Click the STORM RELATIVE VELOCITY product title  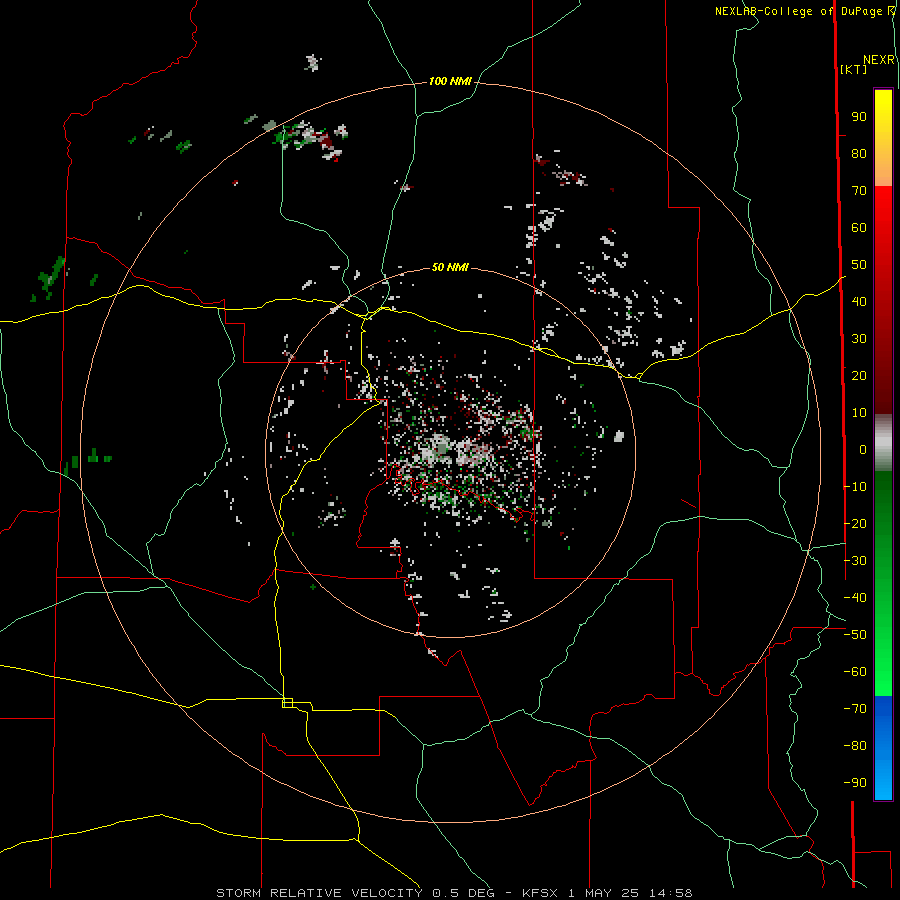[x=319, y=893]
